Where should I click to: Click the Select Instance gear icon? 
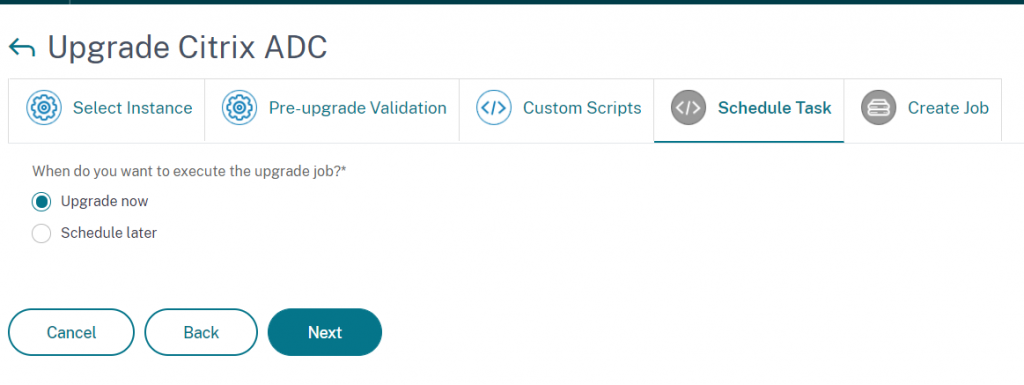[44, 108]
